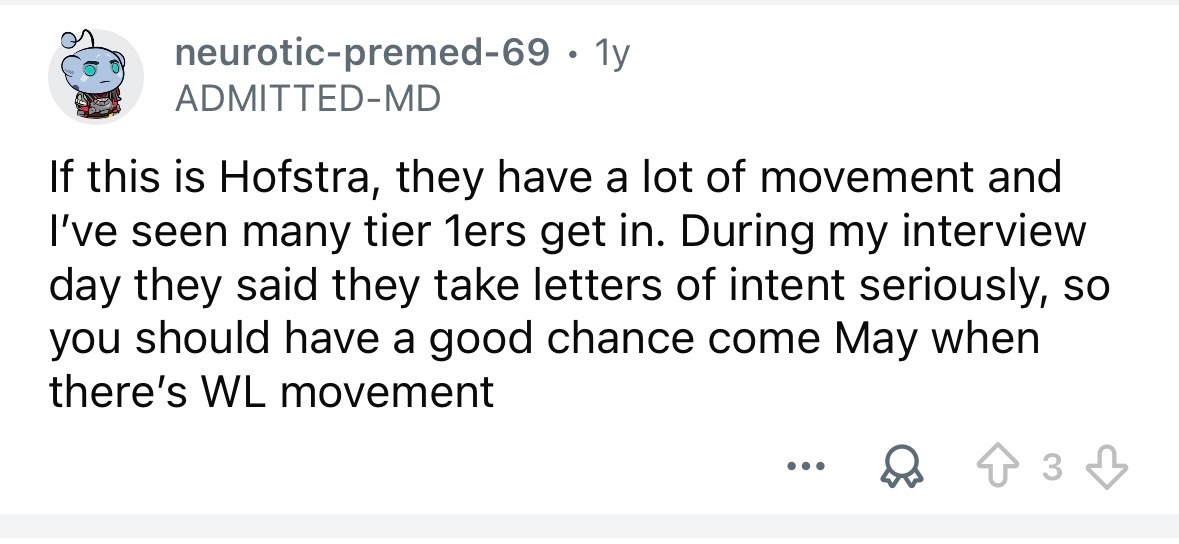The height and width of the screenshot is (544, 1179).
Task: Downvote the comment about Hofstra
Action: 1107,468
